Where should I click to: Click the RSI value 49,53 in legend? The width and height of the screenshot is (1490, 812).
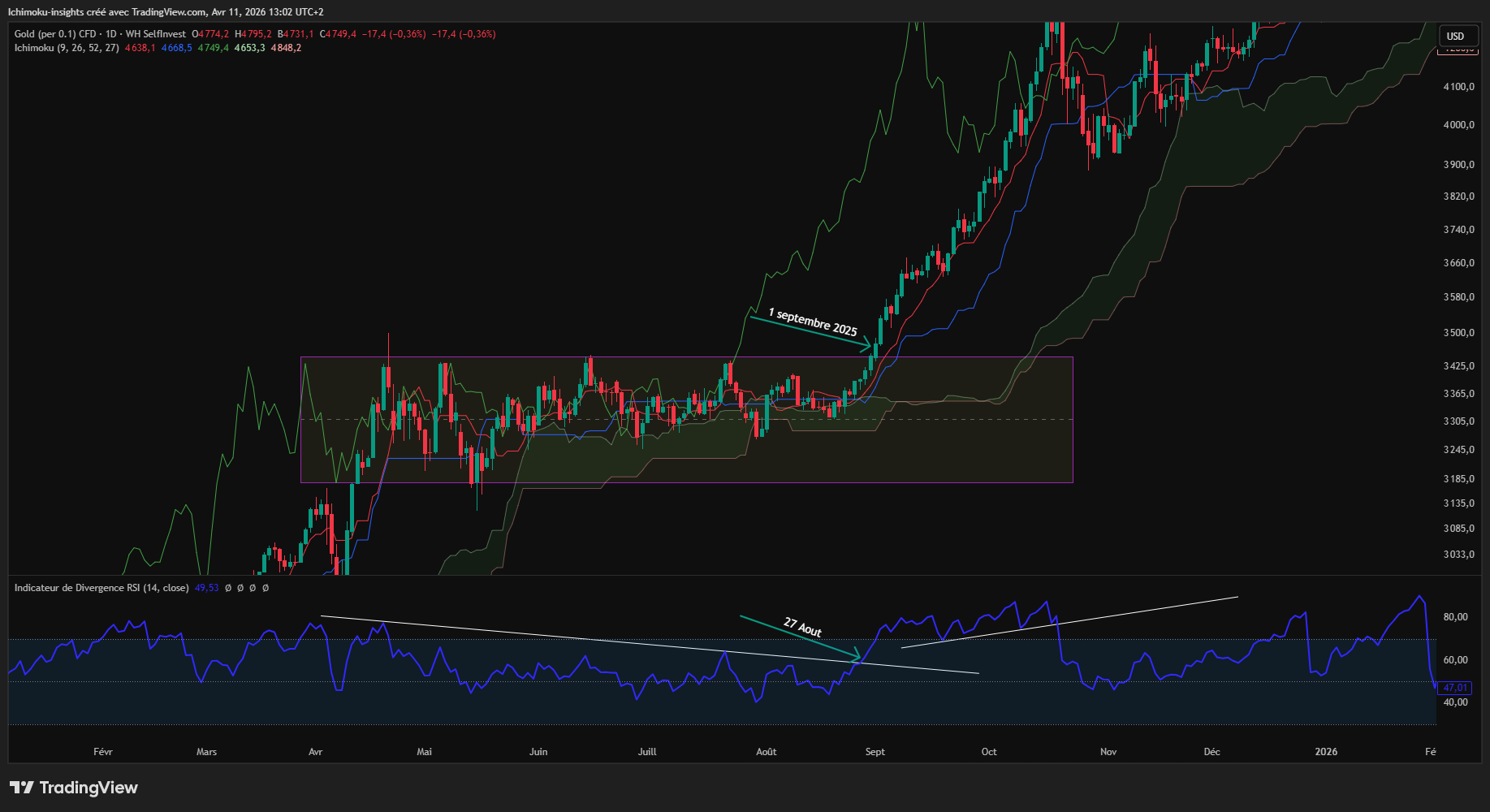pos(206,588)
